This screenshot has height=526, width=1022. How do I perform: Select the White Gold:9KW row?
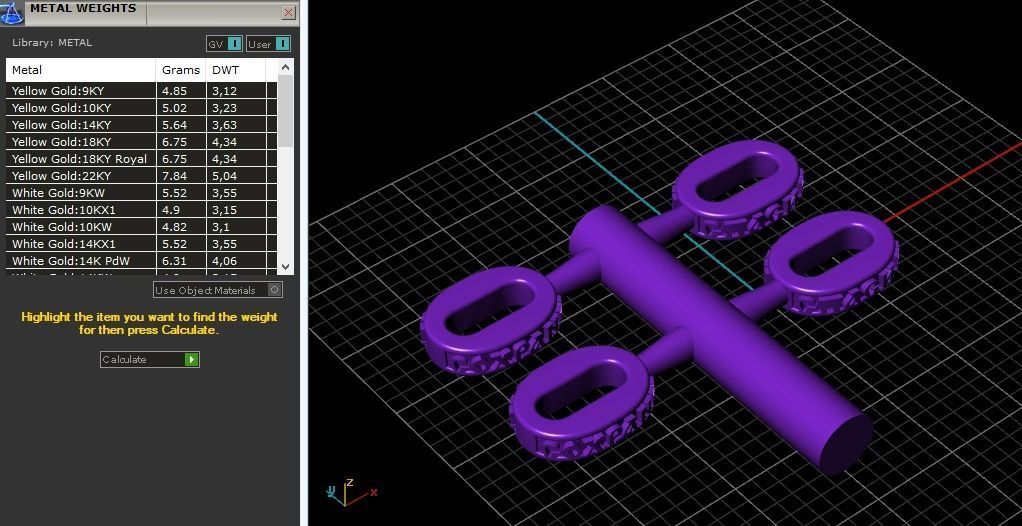(141, 193)
